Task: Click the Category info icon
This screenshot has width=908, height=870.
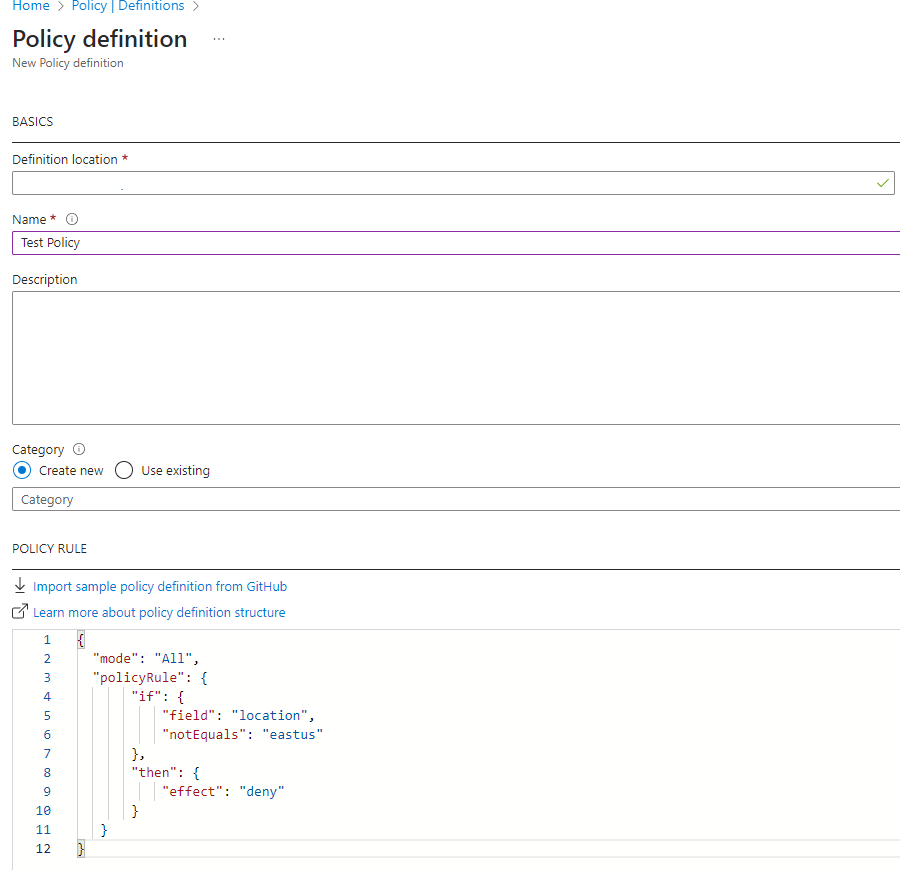Action: click(x=79, y=450)
